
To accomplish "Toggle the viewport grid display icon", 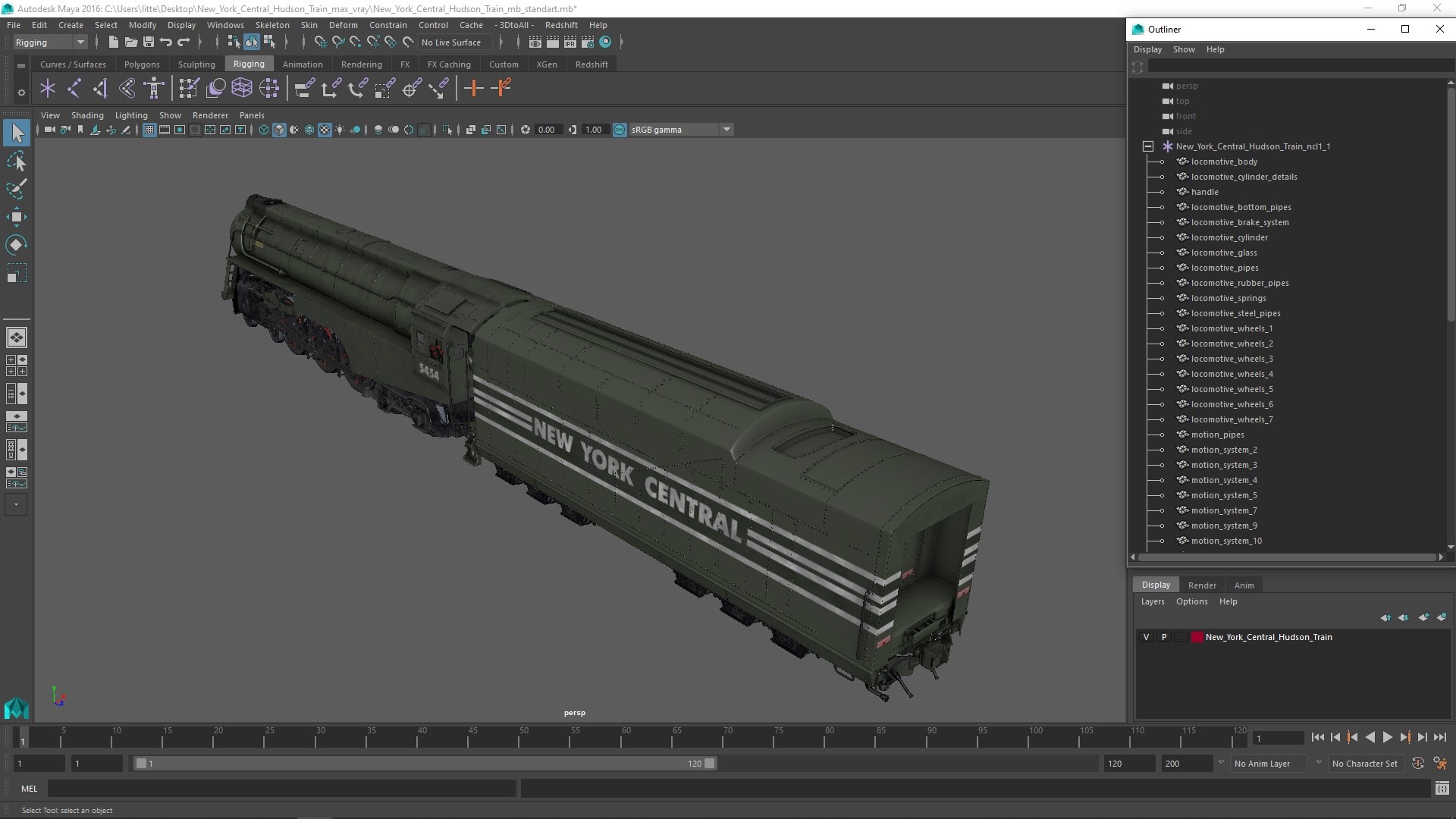I will tap(149, 130).
